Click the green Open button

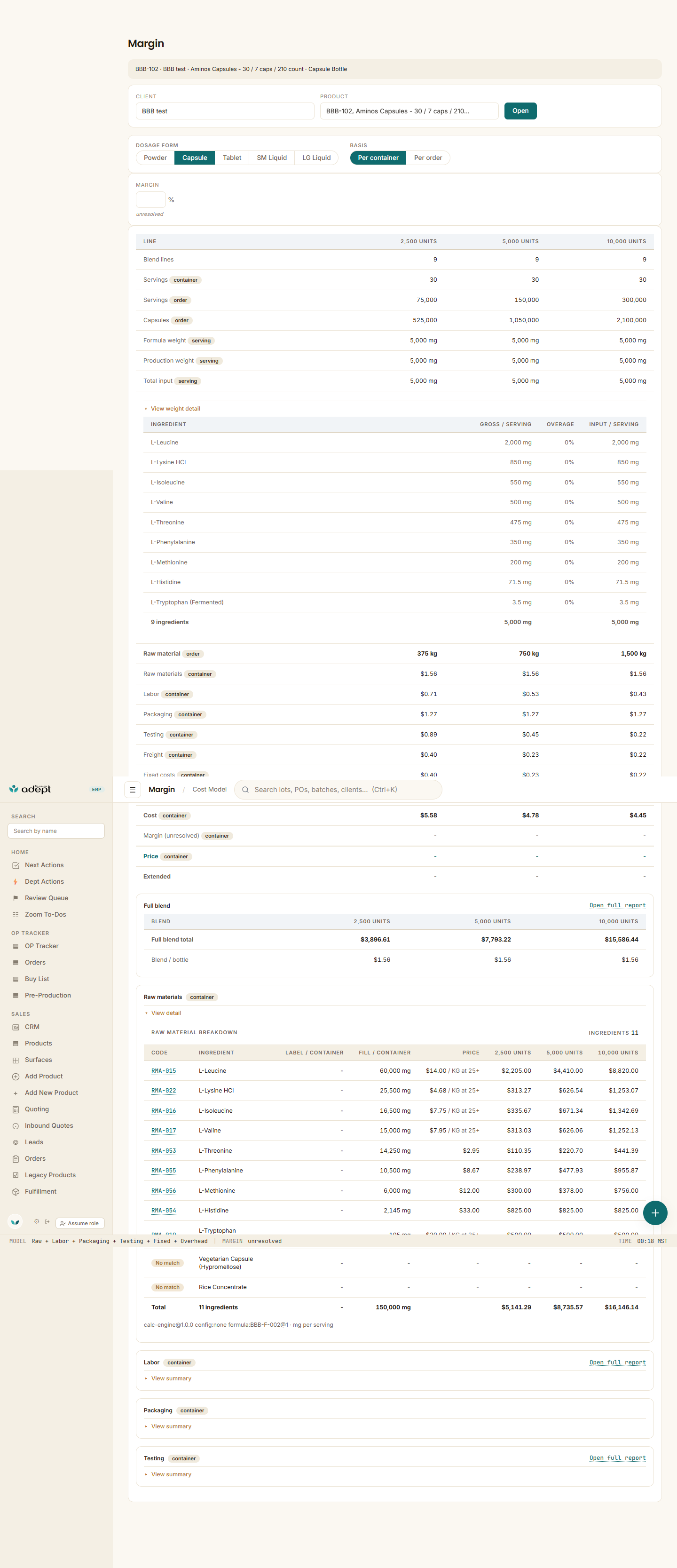coord(520,111)
